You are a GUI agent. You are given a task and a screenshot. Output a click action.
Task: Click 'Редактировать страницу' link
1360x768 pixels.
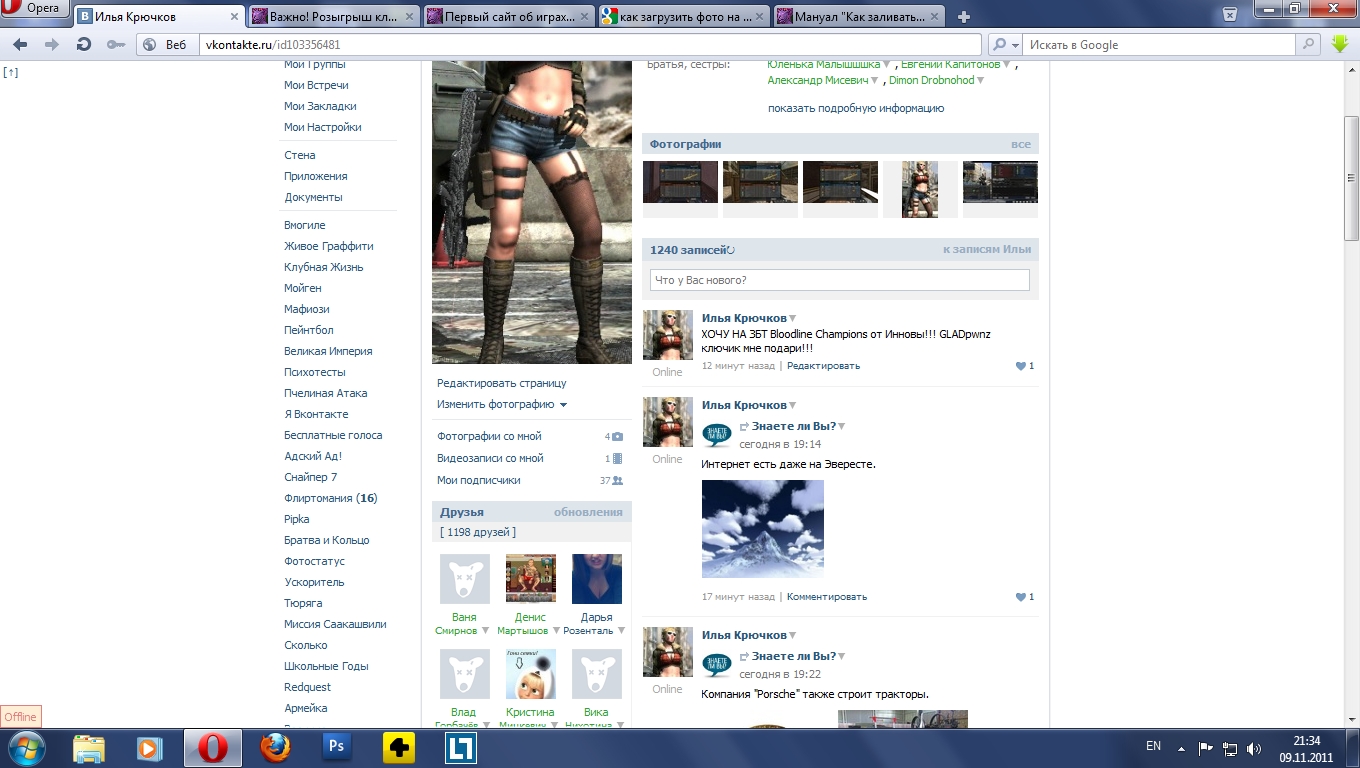coord(501,383)
